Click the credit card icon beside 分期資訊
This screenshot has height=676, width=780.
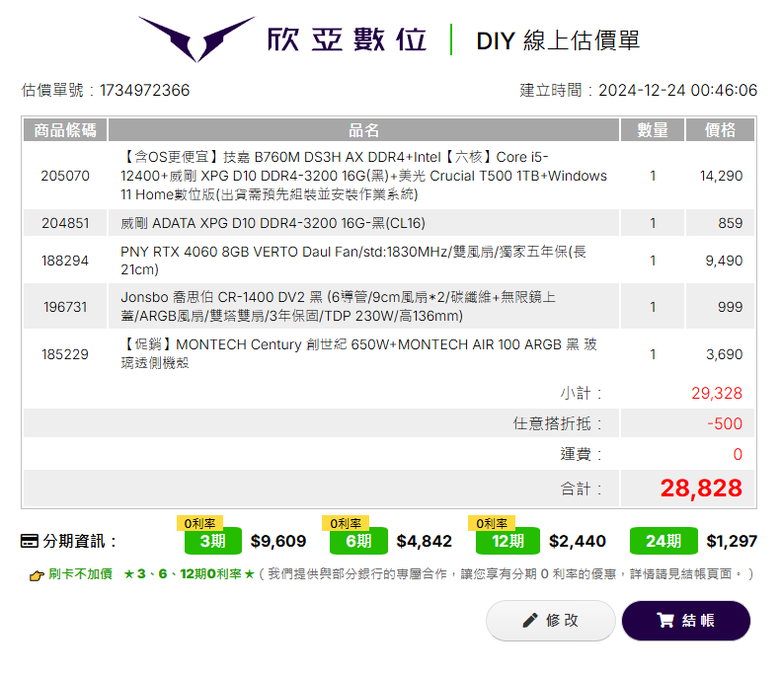(x=29, y=541)
